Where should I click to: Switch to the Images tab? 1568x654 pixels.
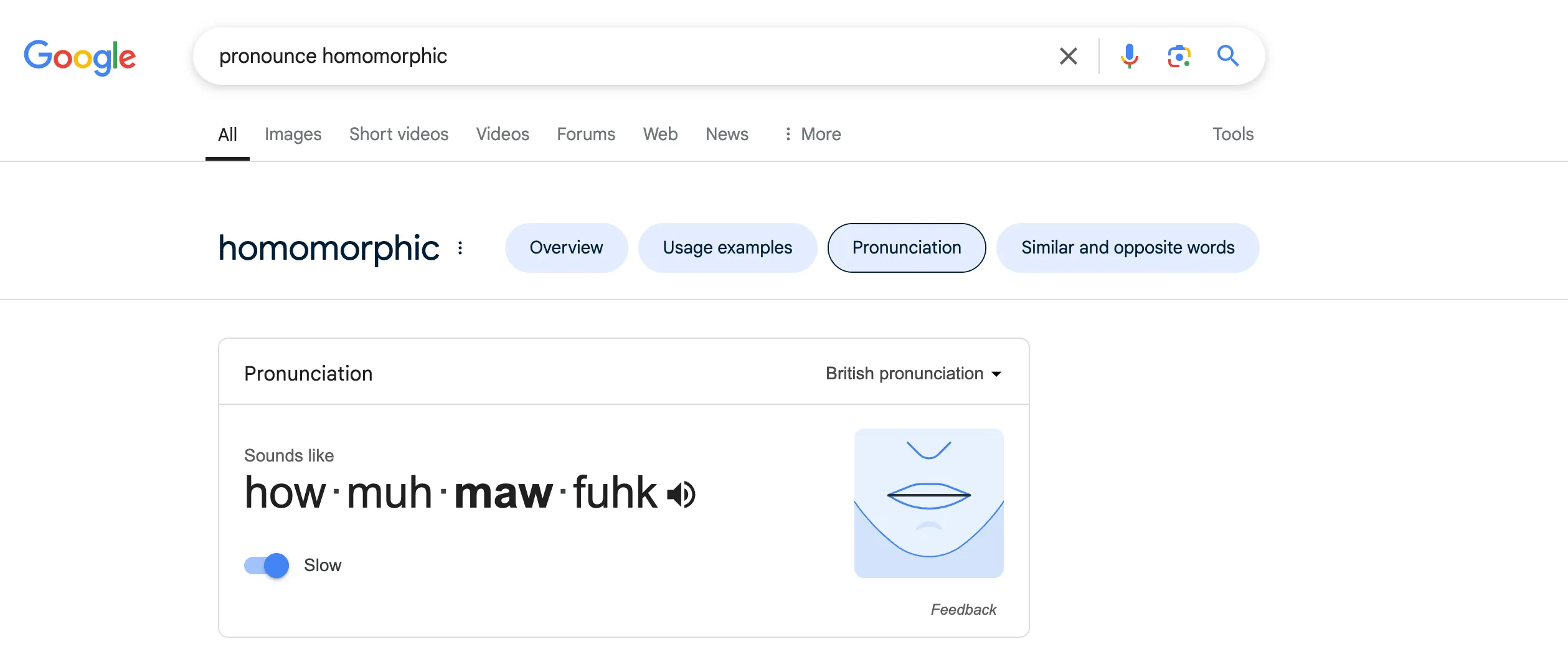coord(293,134)
